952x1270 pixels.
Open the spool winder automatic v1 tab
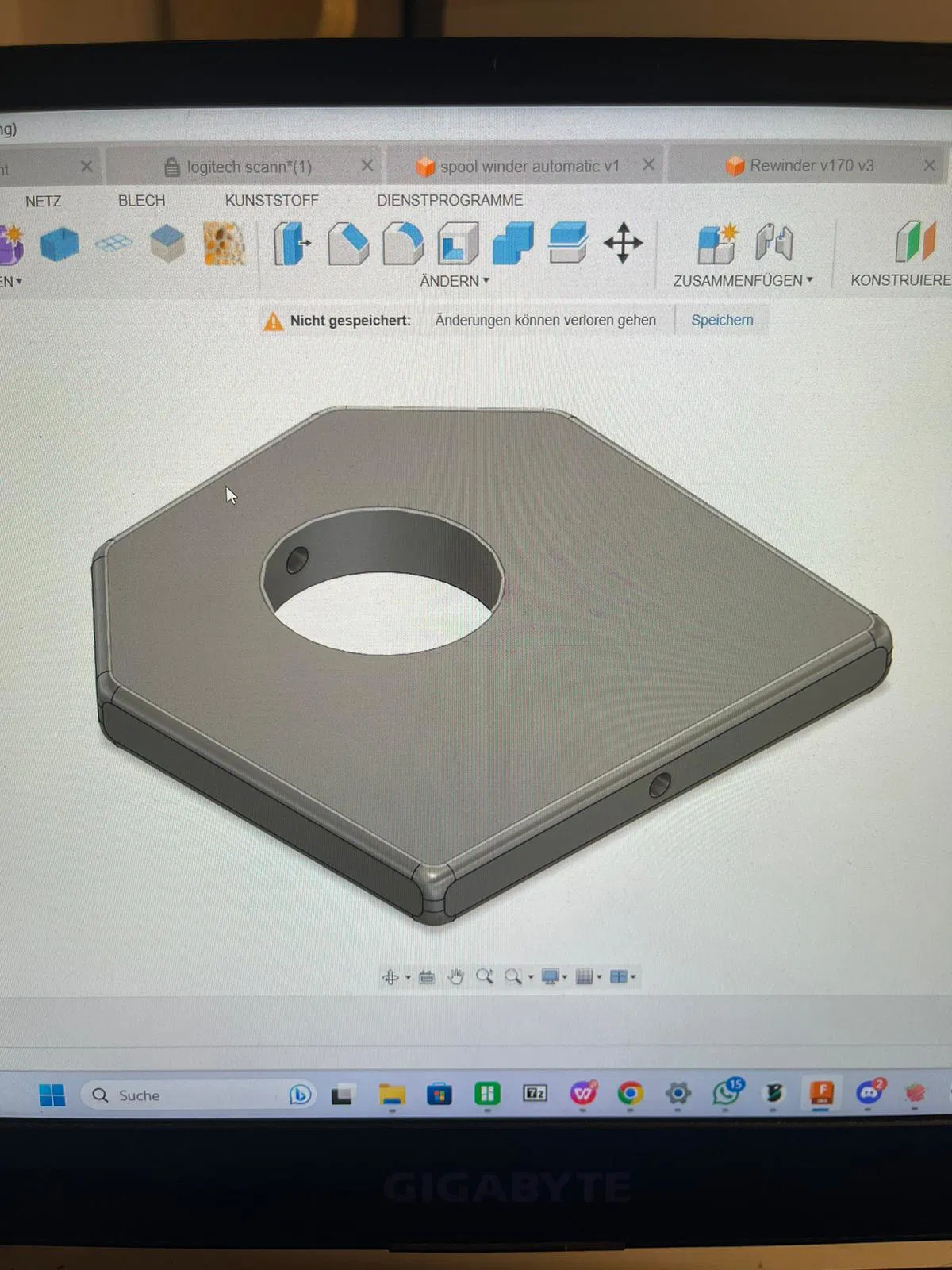526,166
